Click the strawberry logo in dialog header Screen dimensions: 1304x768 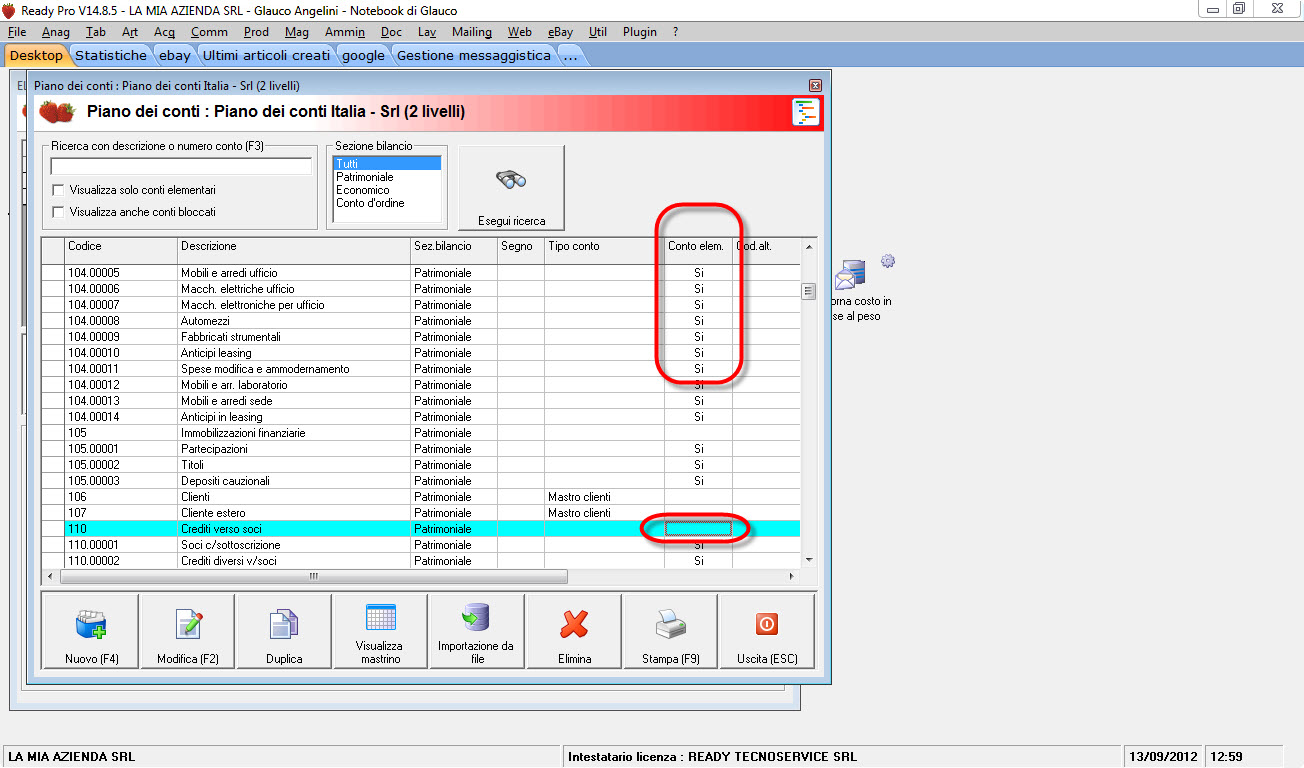(57, 112)
